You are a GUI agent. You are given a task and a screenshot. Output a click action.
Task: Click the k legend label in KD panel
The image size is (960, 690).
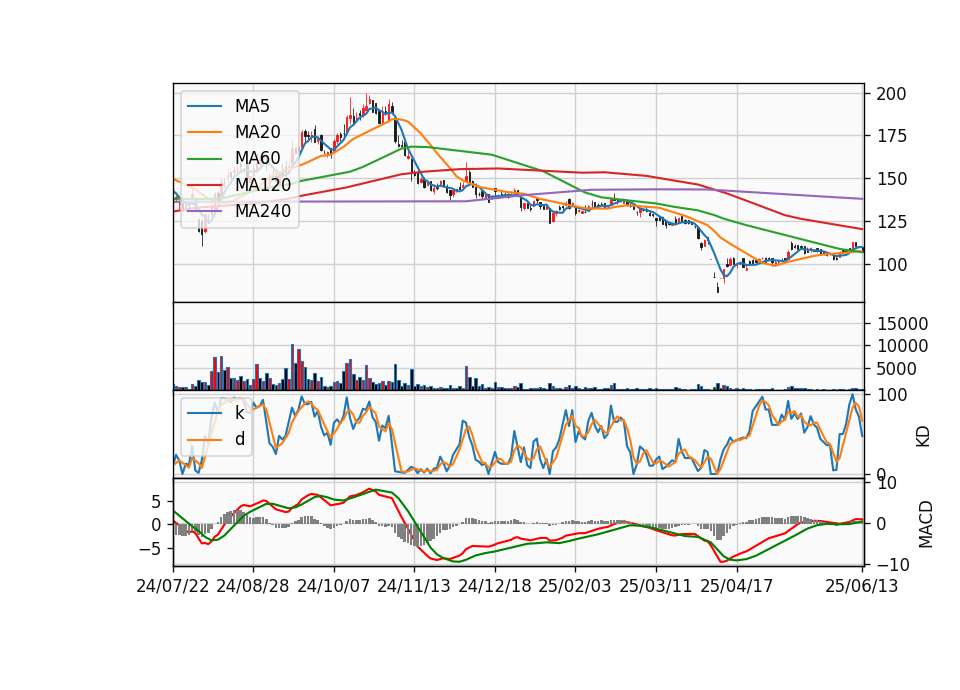coord(239,413)
